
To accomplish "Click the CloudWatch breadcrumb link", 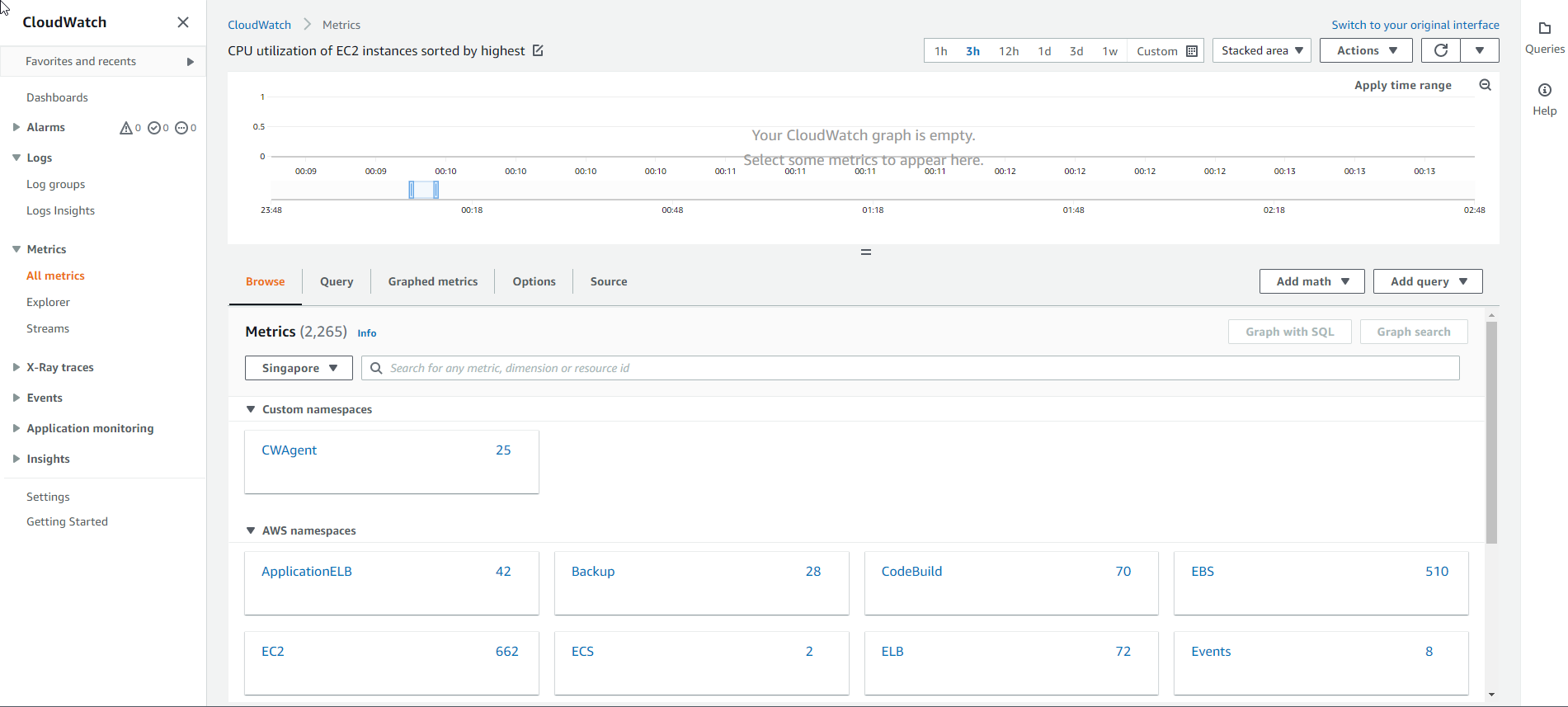I will click(259, 25).
